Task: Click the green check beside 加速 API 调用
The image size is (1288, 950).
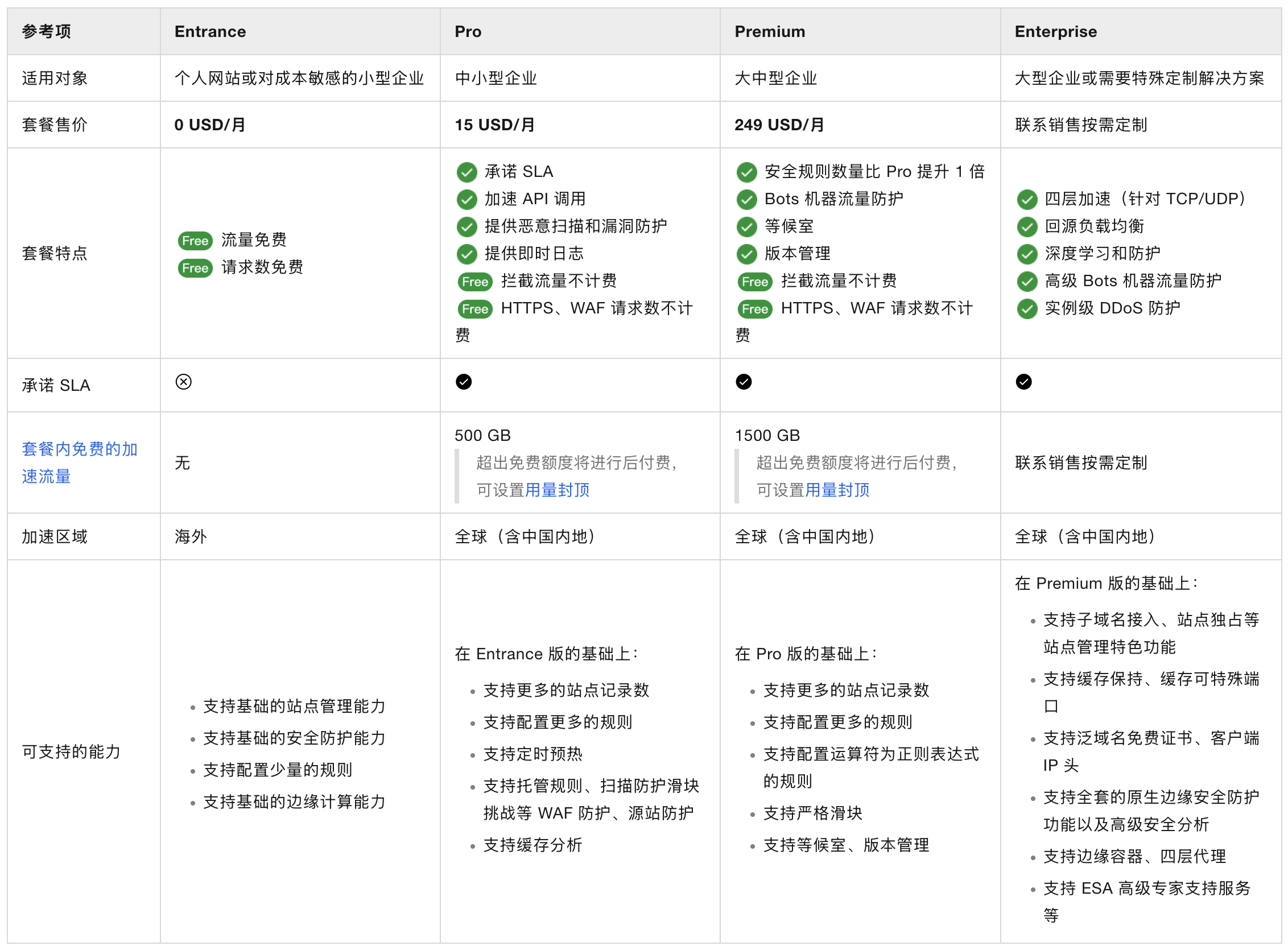Action: point(467,200)
